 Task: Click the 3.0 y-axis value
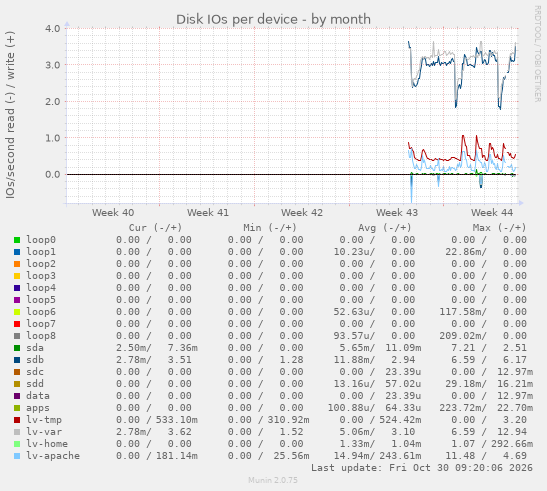[x=53, y=65]
